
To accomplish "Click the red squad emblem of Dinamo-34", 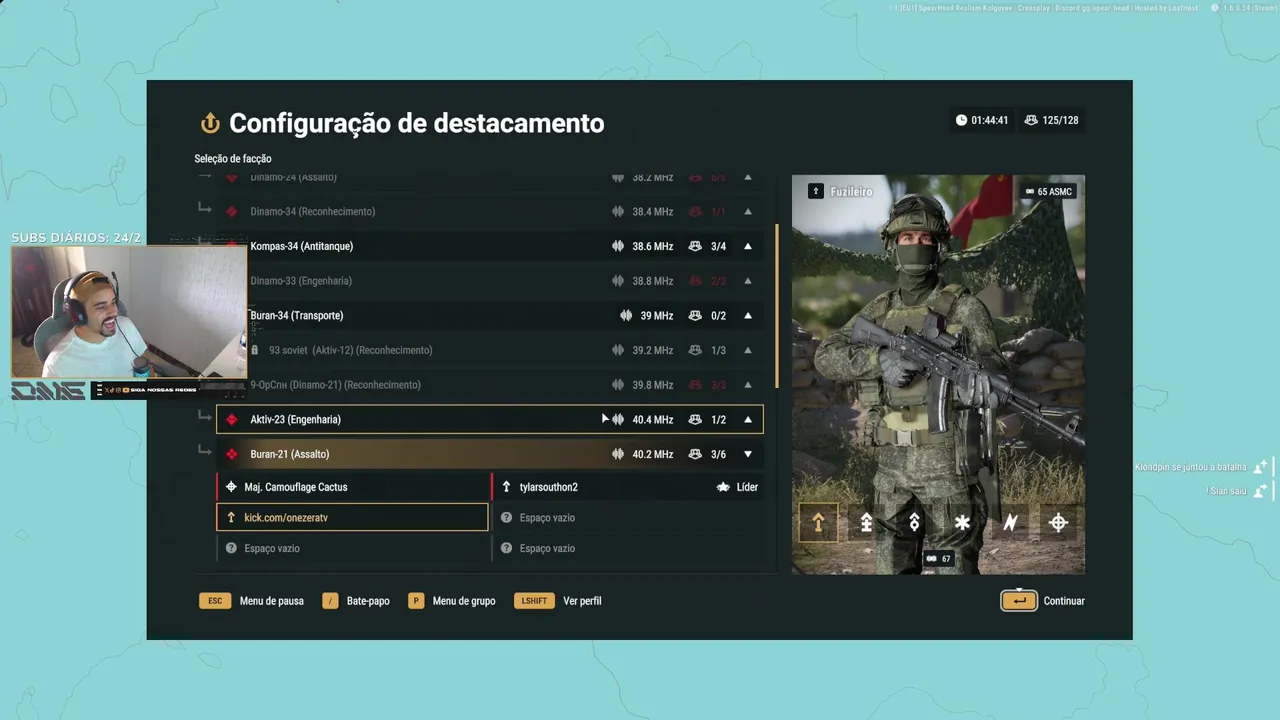I will point(232,212).
